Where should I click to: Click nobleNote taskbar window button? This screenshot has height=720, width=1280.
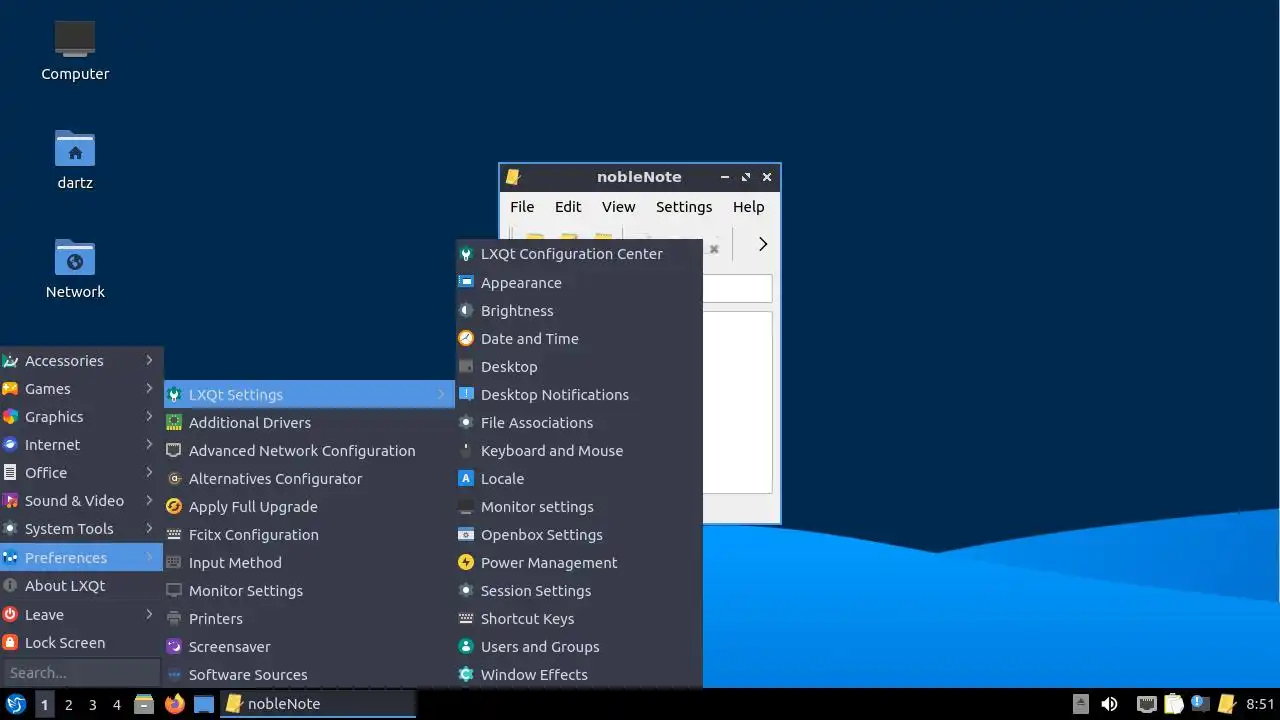tap(319, 704)
